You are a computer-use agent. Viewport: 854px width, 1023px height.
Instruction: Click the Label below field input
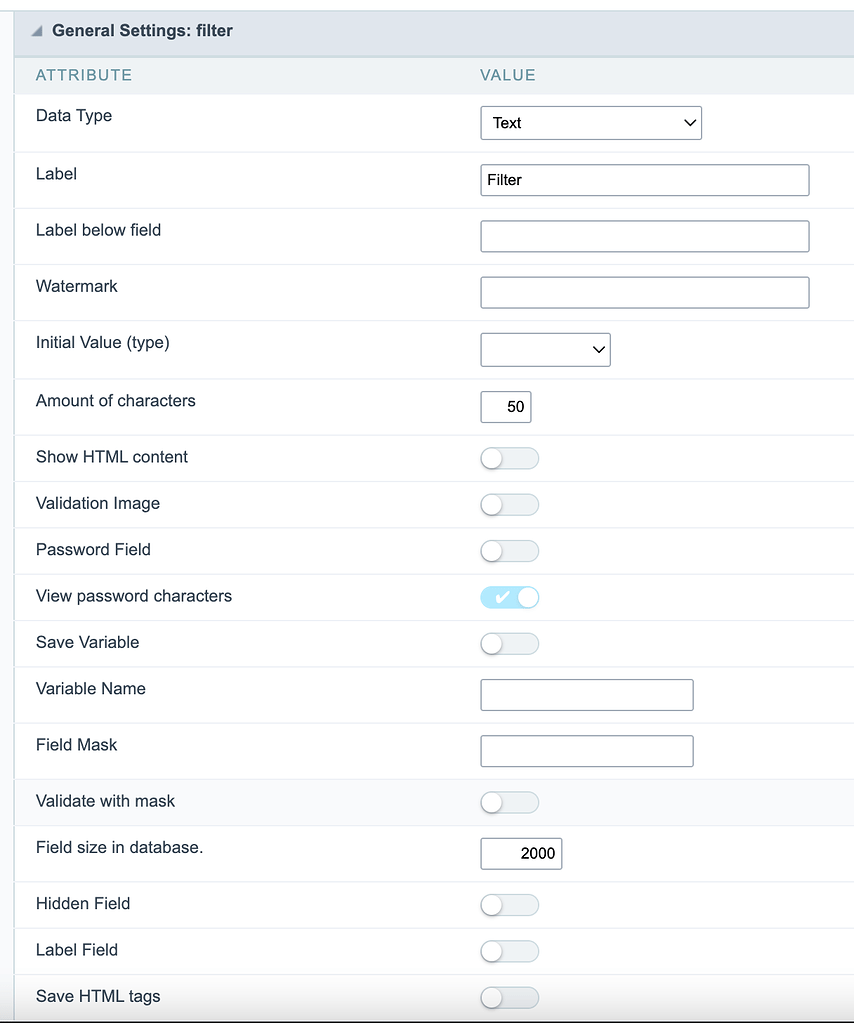coord(645,236)
